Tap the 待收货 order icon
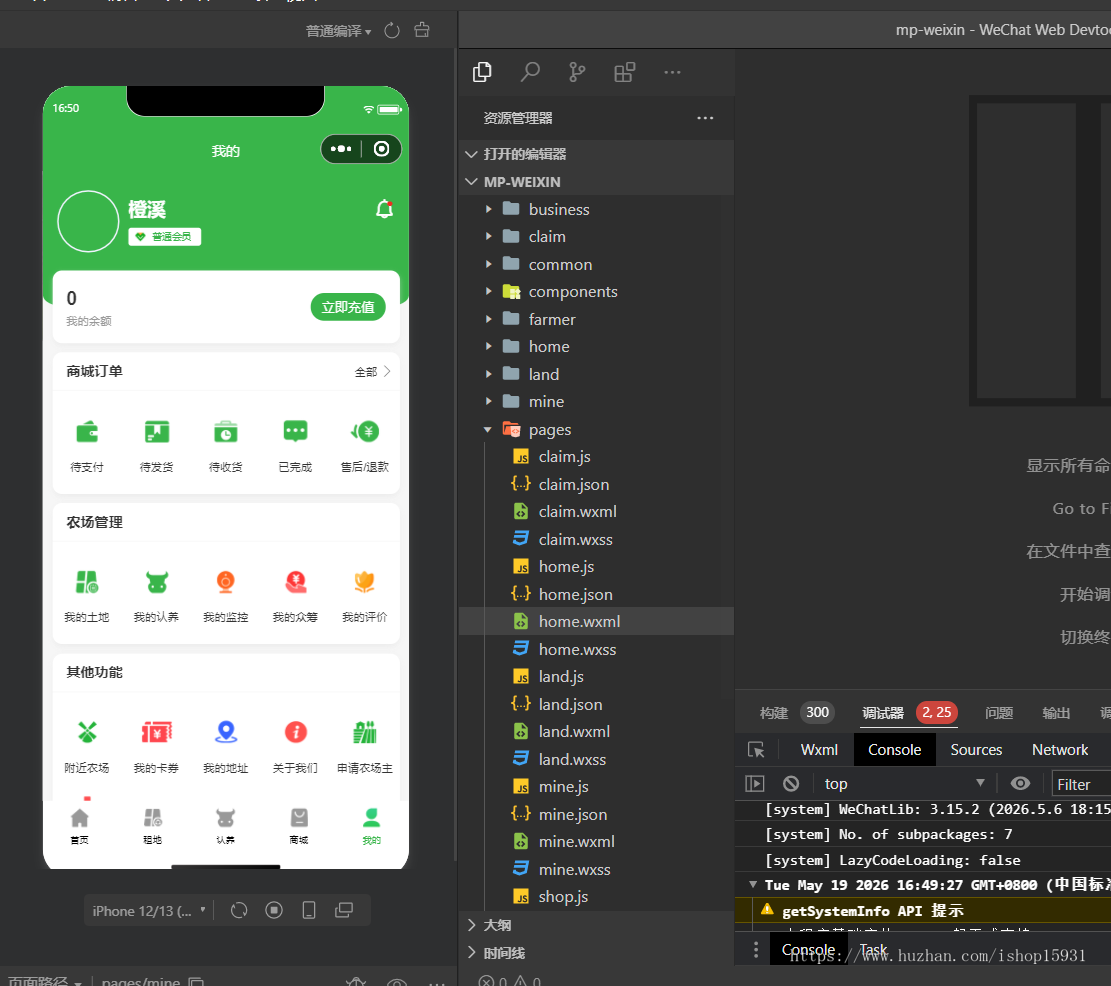Viewport: 1111px width, 986px height. pyautogui.click(x=225, y=431)
